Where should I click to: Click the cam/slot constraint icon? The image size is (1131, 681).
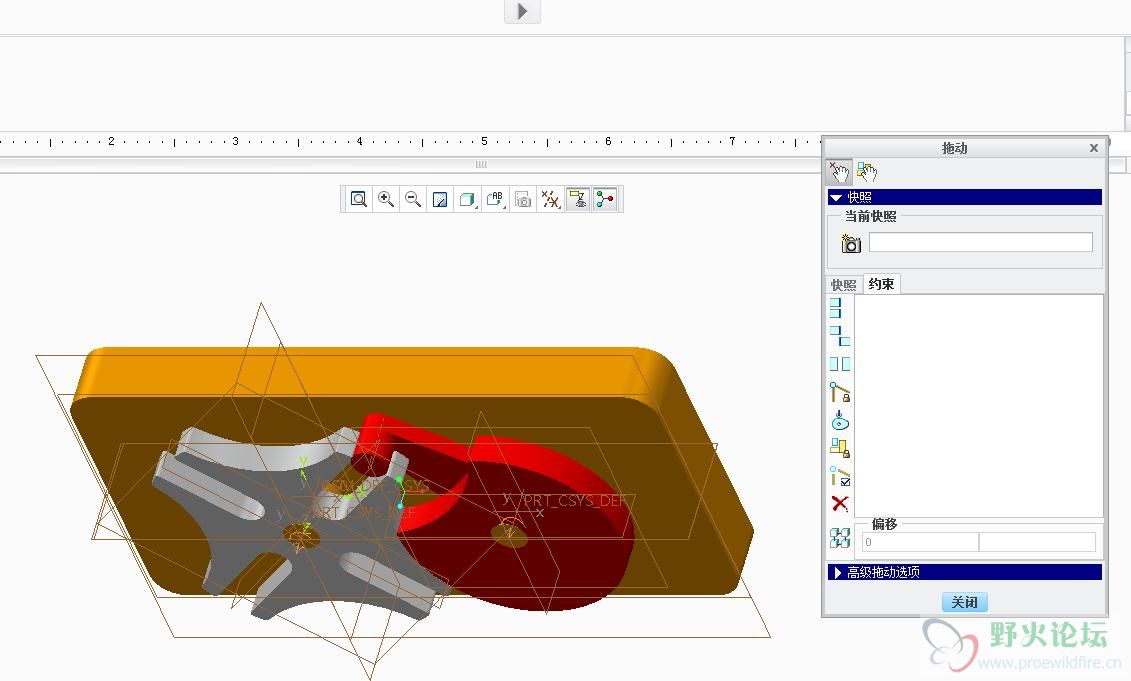(839, 420)
